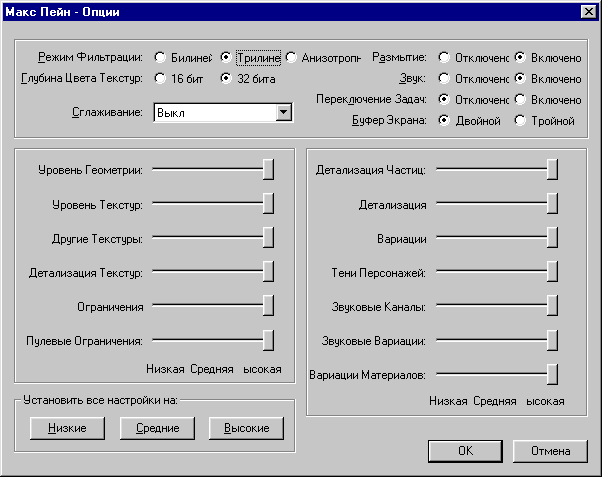This screenshot has width=602, height=477.
Task: Click the Детализация Частиц slider handle
Action: pos(552,169)
